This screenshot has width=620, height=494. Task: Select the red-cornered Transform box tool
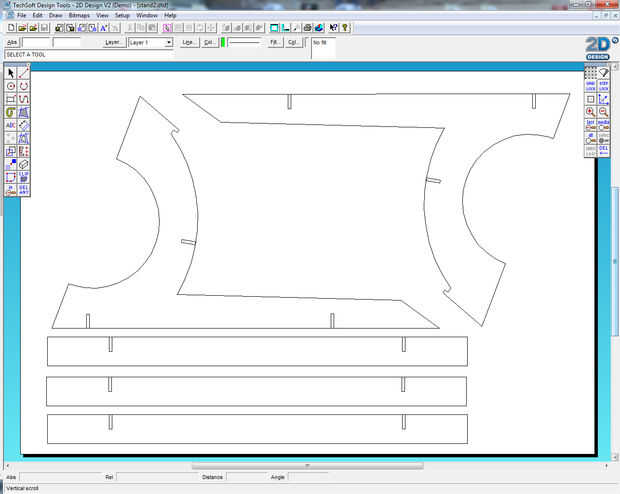click(11, 177)
